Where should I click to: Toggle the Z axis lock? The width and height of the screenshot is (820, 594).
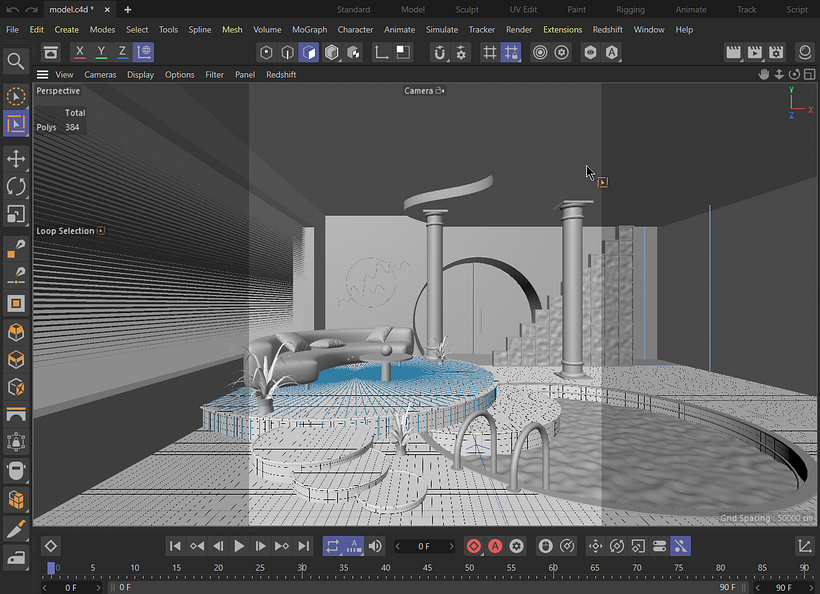tap(122, 52)
